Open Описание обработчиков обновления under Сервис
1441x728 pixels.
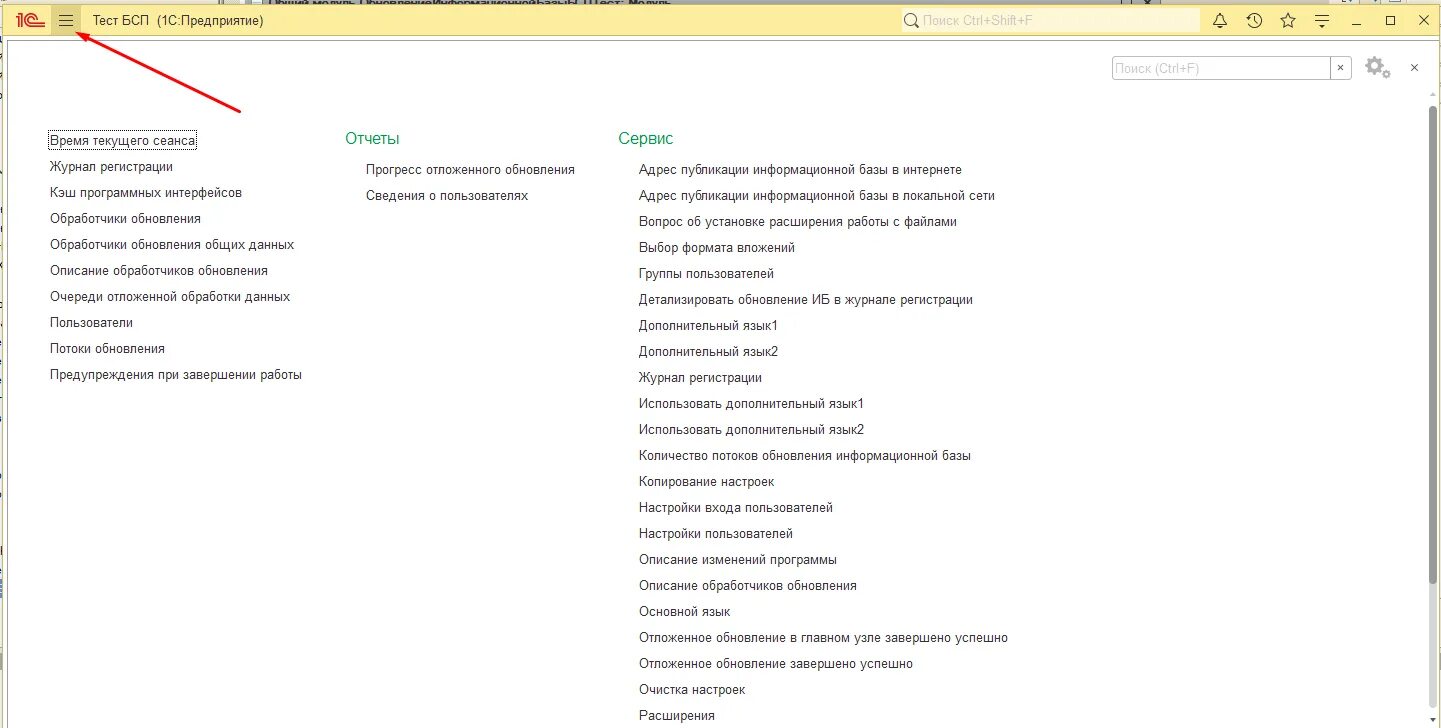[x=748, y=586]
